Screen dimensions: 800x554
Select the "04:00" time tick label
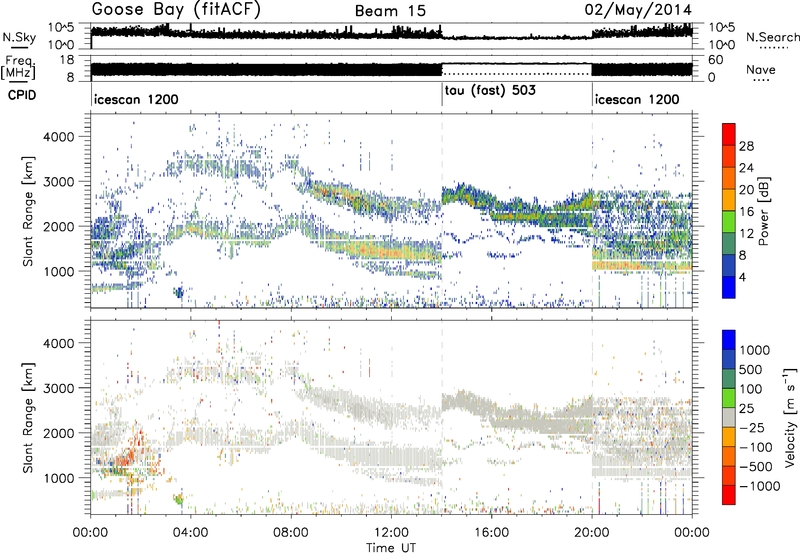tap(191, 533)
